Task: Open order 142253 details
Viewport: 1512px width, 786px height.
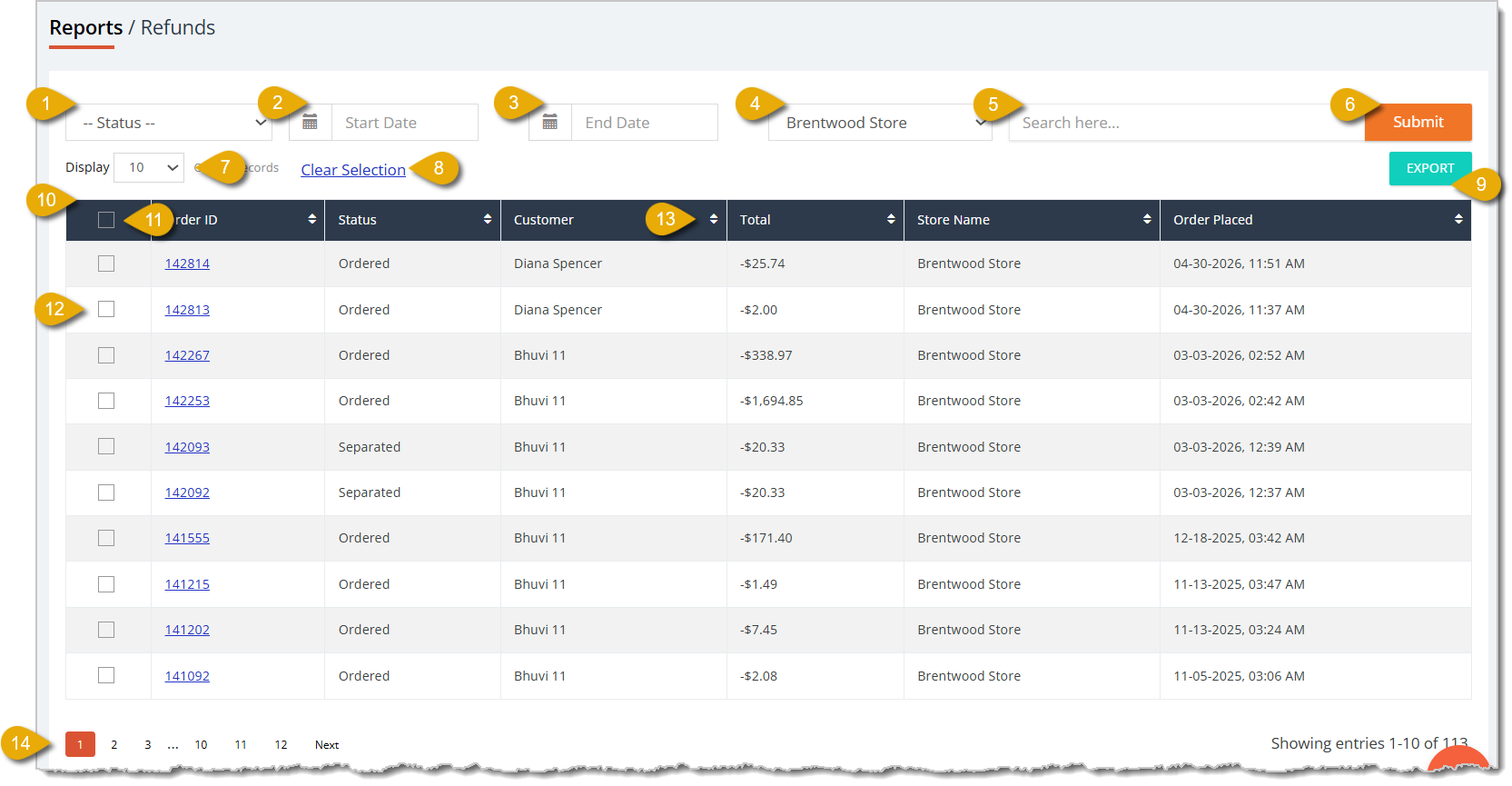Action: pos(187,401)
